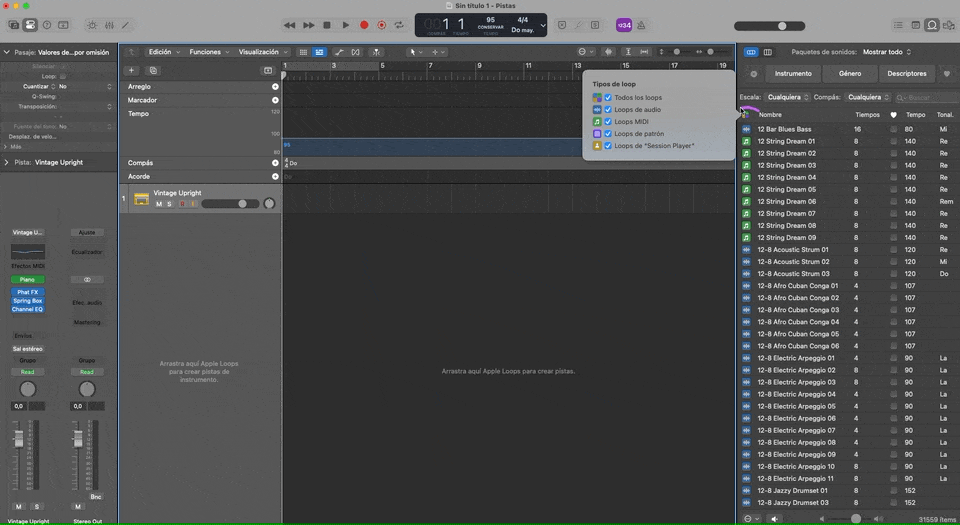Open the Editors pencil icon
The width and height of the screenshot is (960, 525).
click(126, 25)
